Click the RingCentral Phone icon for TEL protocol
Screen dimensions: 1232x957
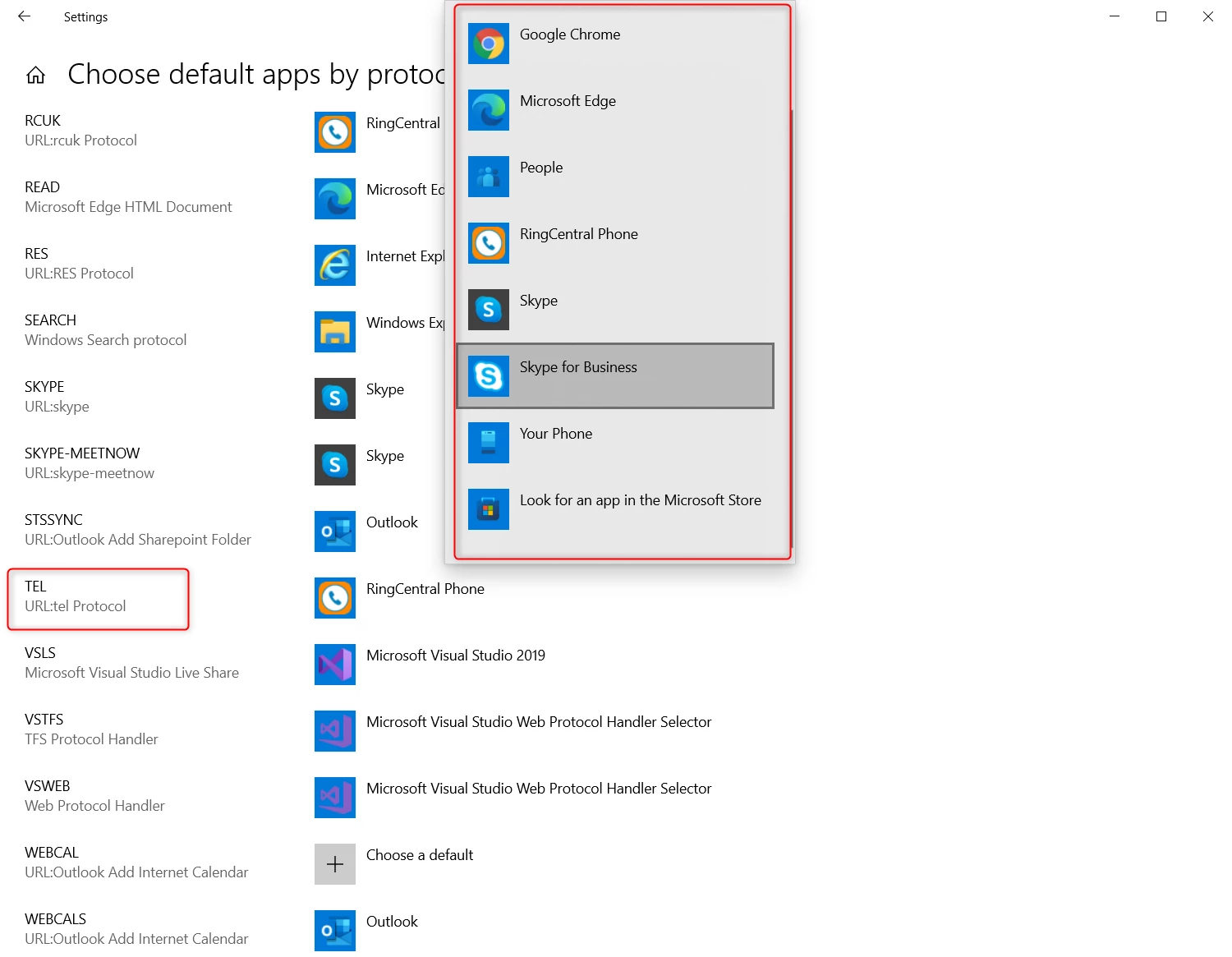(335, 598)
